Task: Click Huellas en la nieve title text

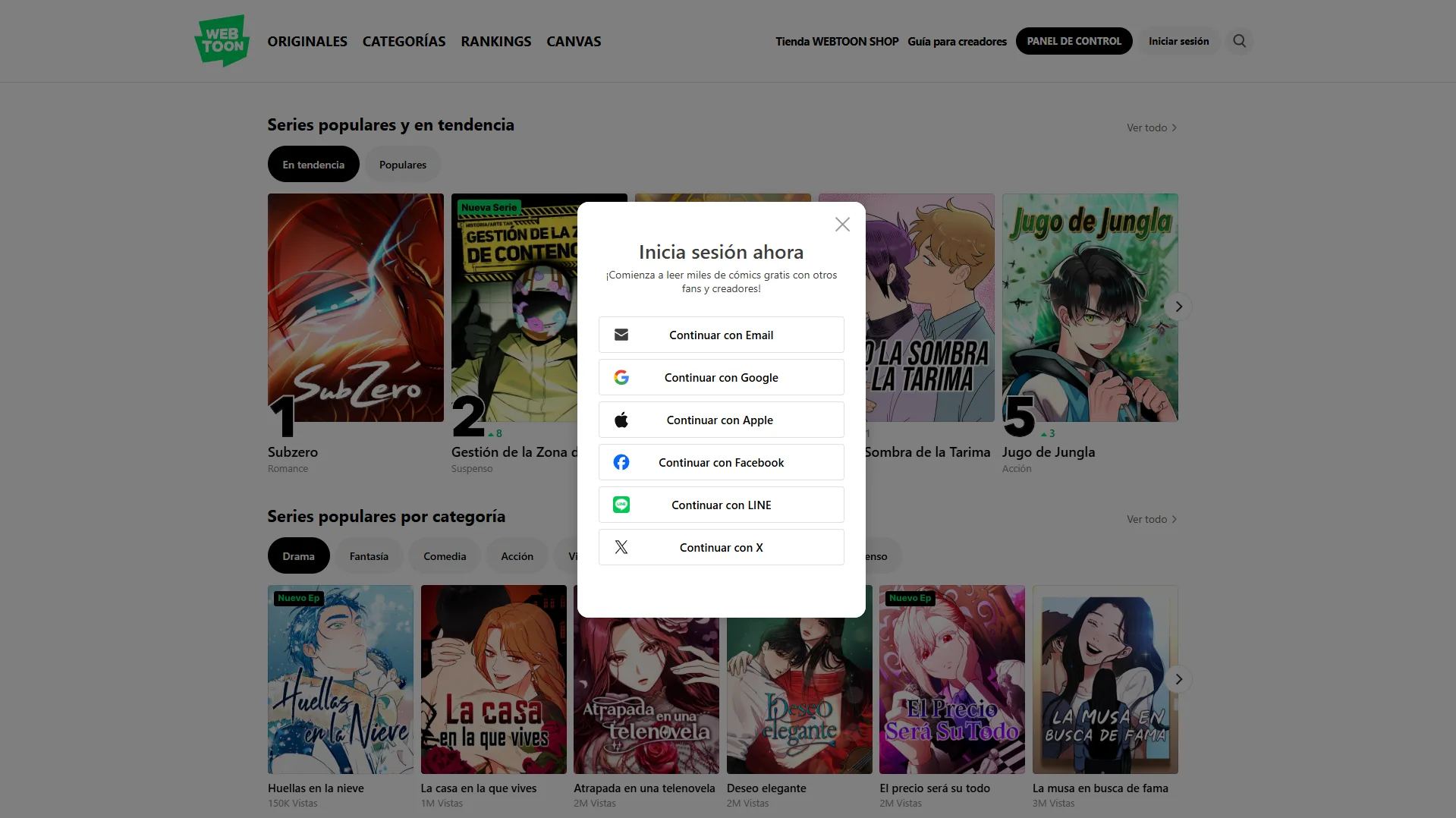Action: (316, 788)
